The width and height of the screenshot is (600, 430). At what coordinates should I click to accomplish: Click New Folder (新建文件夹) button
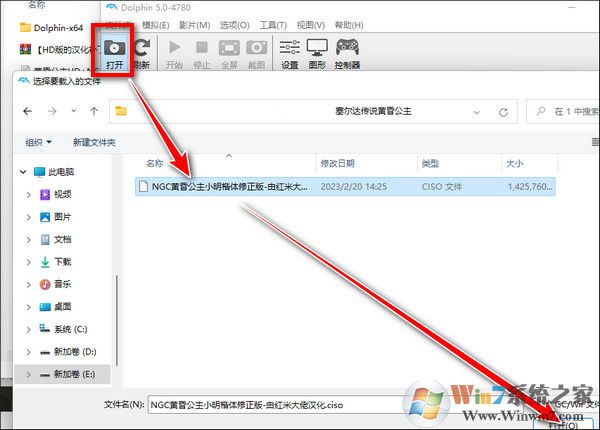[94, 142]
